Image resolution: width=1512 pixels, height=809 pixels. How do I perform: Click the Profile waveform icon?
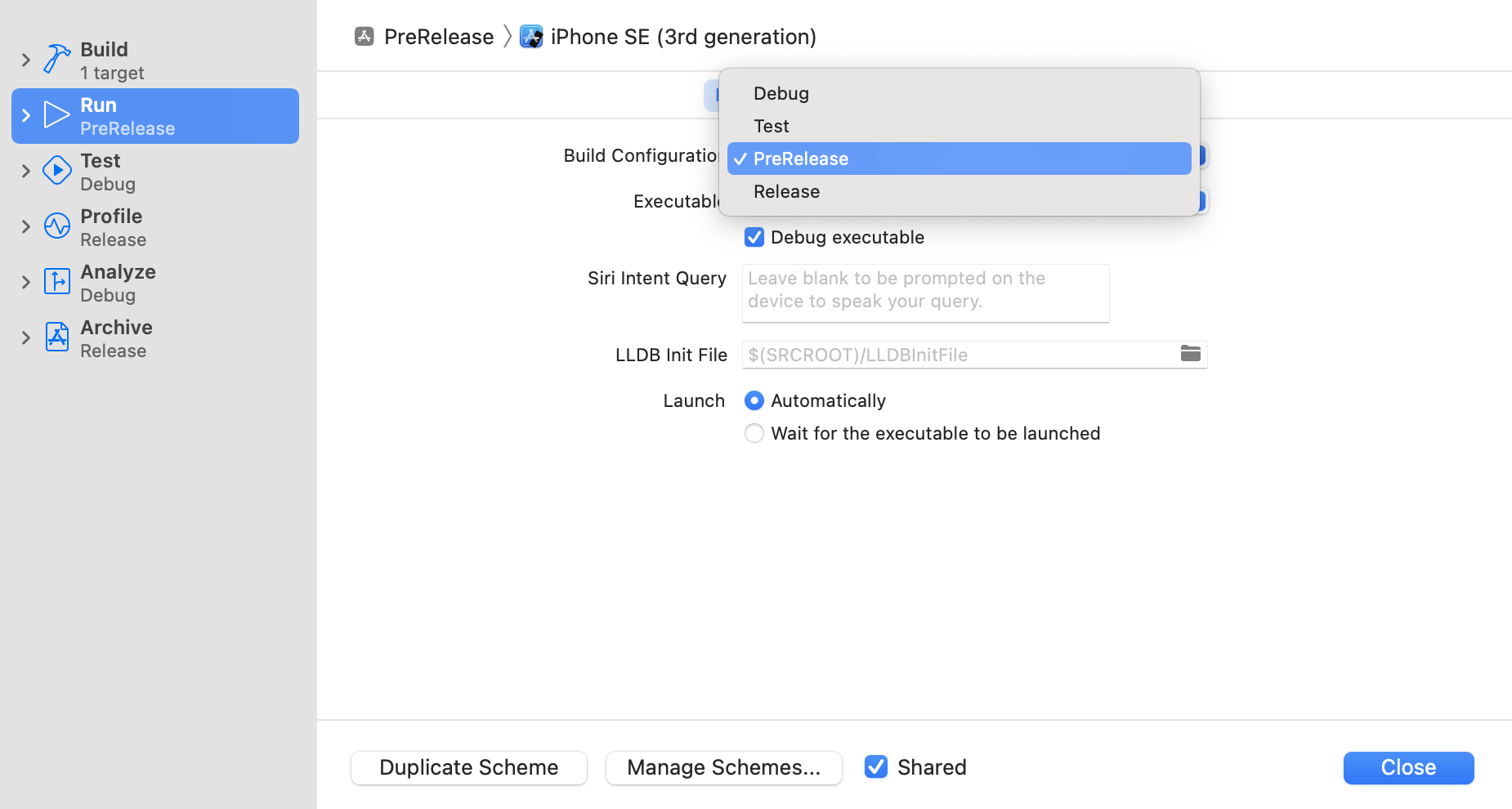coord(56,226)
